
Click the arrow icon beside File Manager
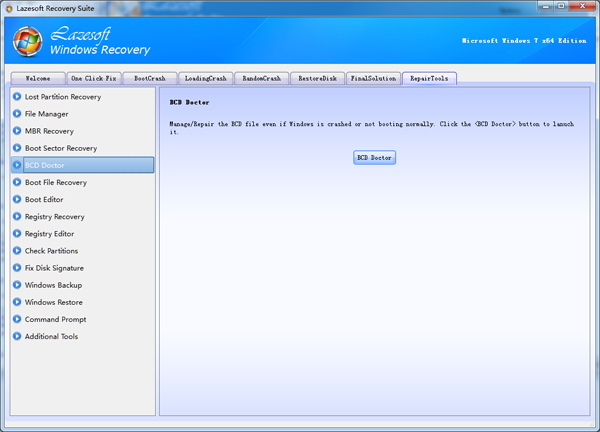pos(17,114)
